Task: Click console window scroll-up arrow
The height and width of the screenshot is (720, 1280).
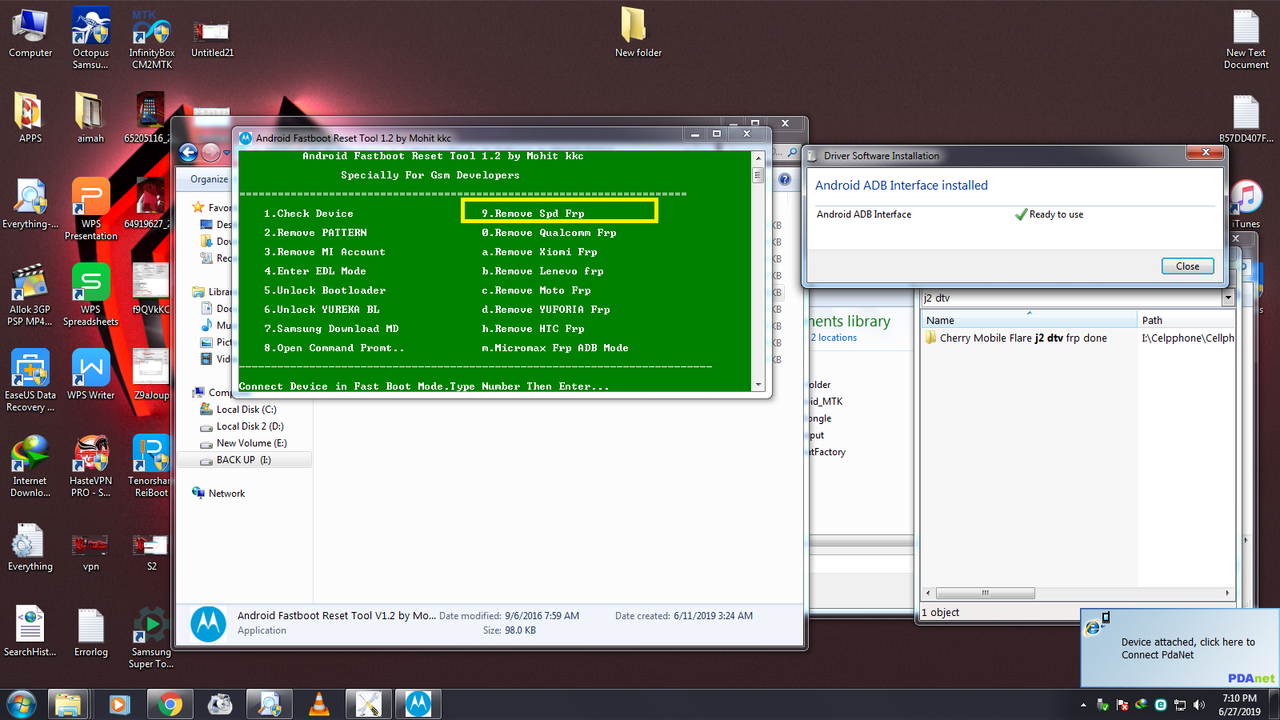Action: pyautogui.click(x=758, y=157)
